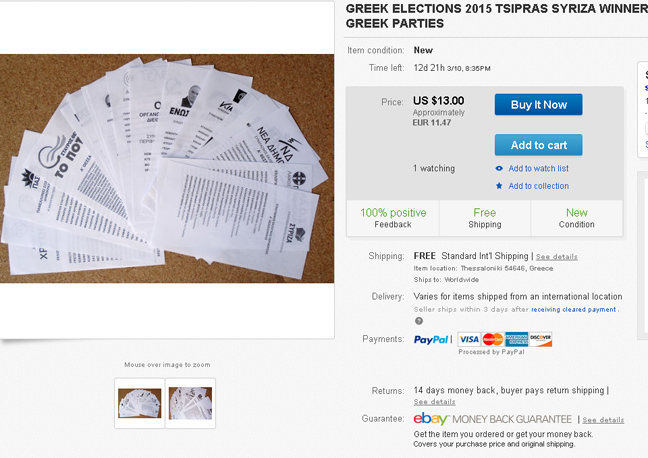Open the receiving cleared payment link

[574, 309]
